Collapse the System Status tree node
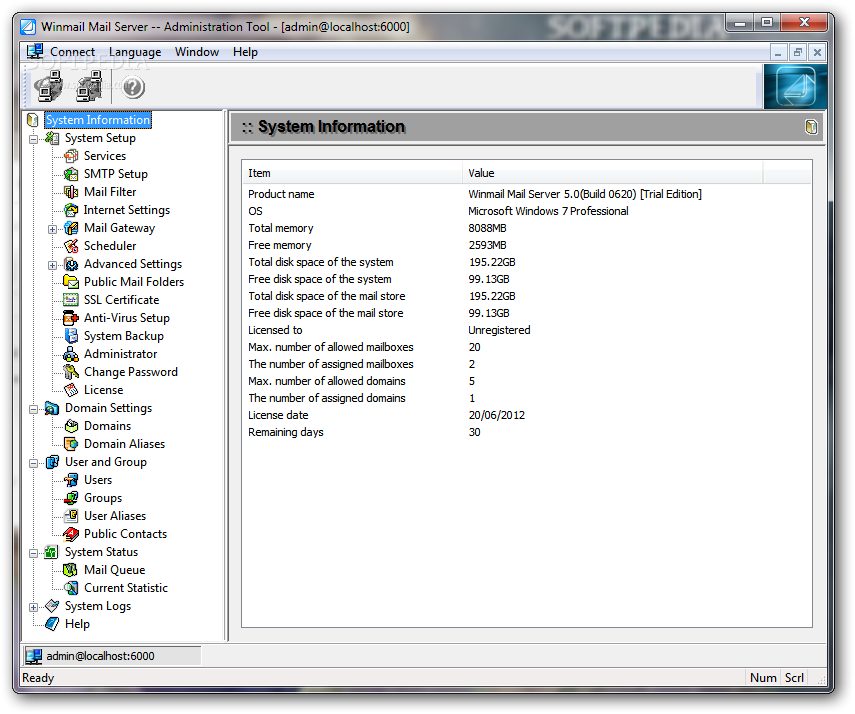This screenshot has height=714, width=855. (x=34, y=553)
